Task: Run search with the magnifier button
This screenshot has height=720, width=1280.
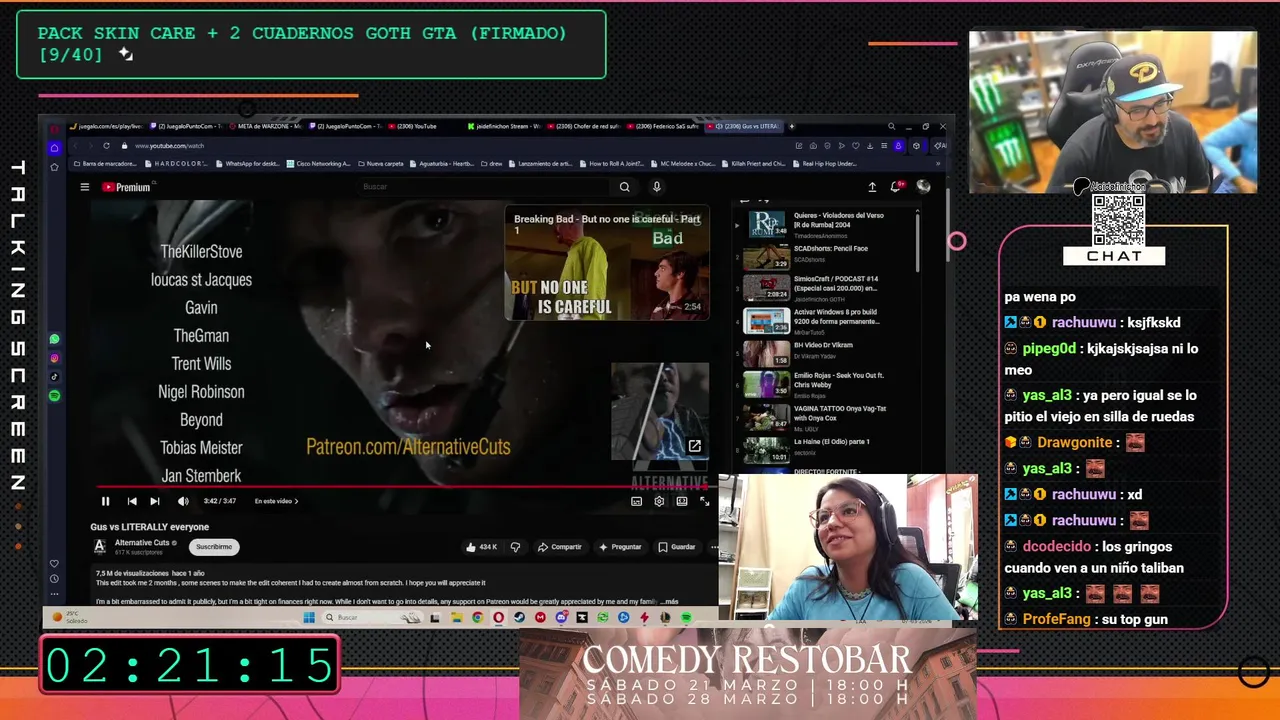Action: [x=624, y=187]
